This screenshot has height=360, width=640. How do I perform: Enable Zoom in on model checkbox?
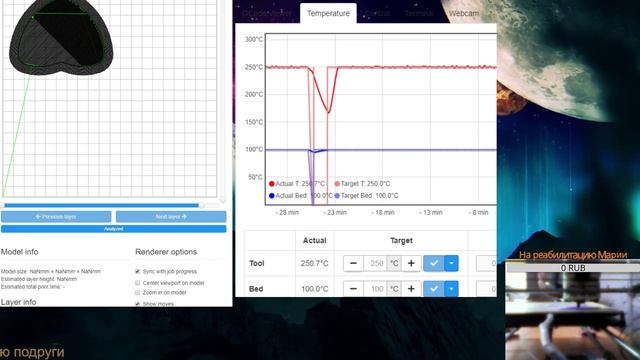138,293
